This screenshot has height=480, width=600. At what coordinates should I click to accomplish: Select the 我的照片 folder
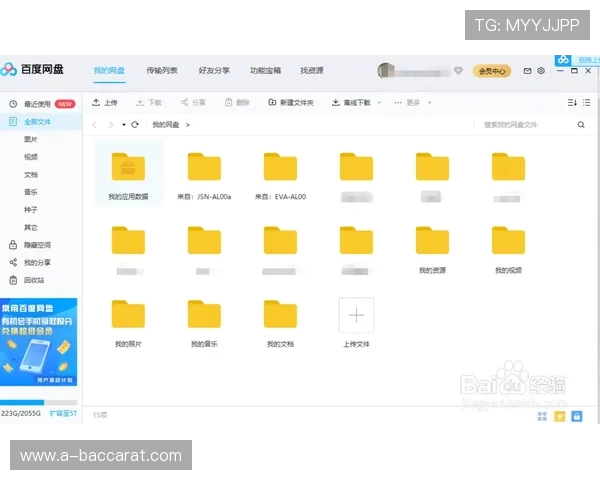pos(128,323)
